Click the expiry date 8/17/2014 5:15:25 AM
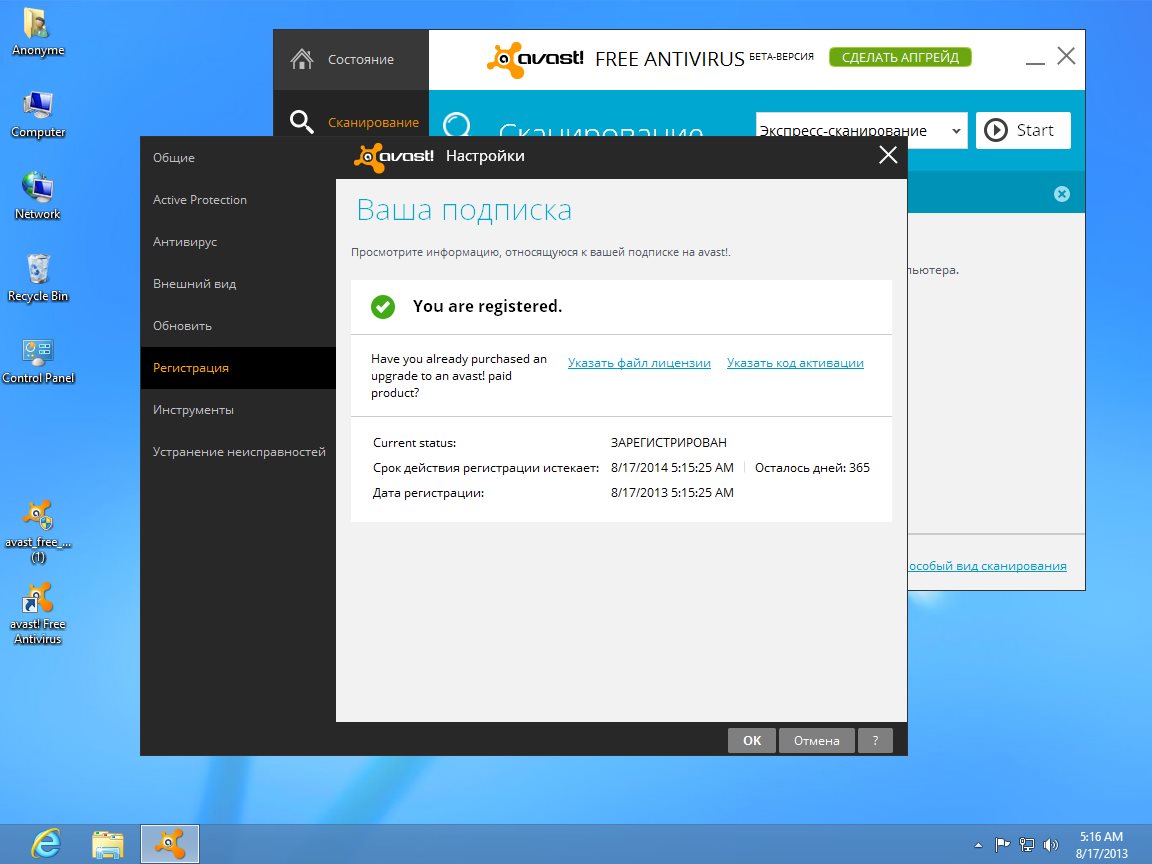The height and width of the screenshot is (864, 1152). [672, 467]
